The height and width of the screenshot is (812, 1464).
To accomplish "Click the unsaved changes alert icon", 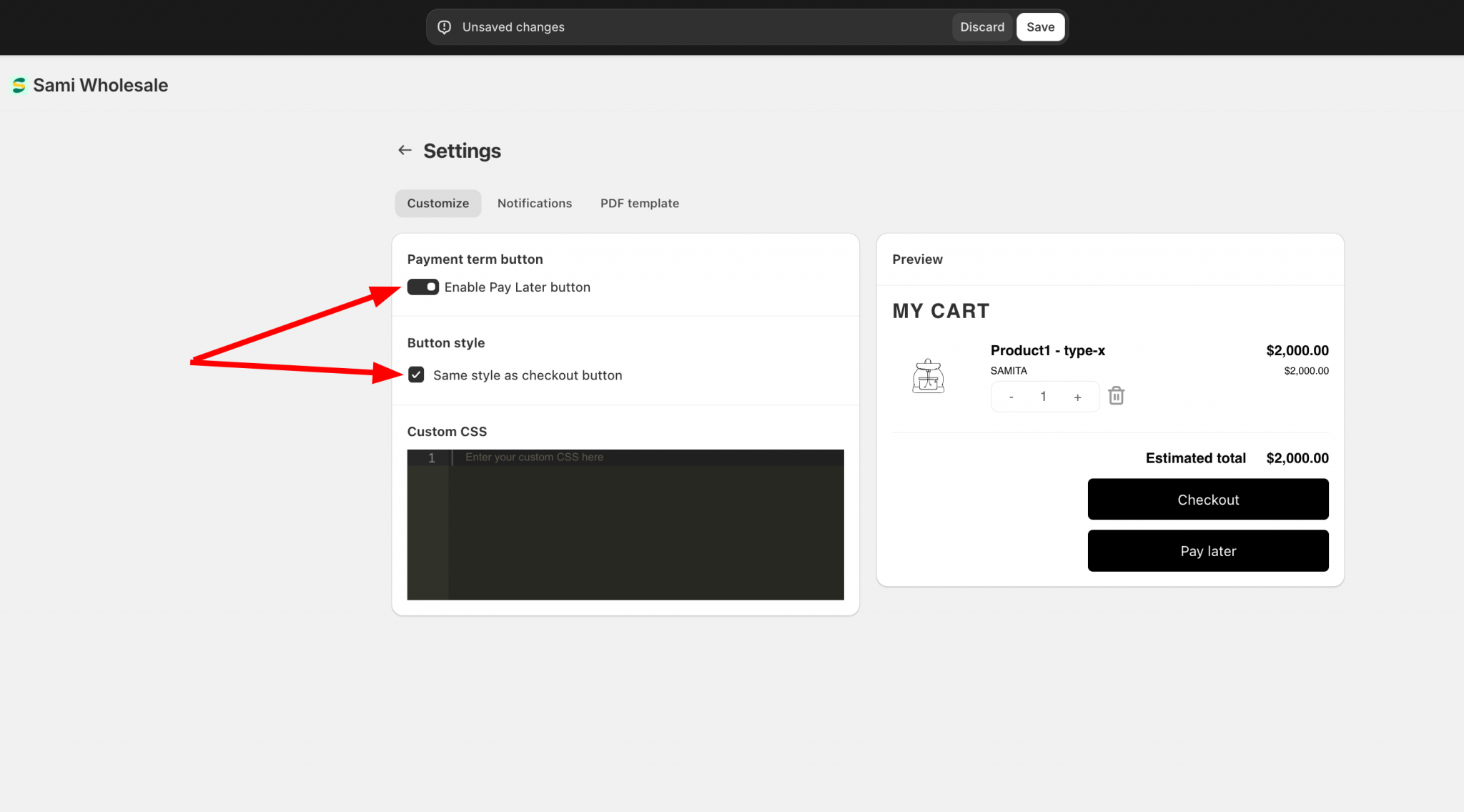I will (444, 27).
